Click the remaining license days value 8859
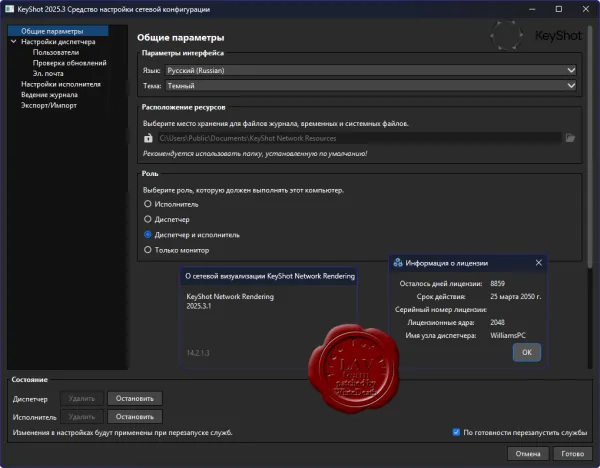Viewport: 600px width, 468px height. click(497, 284)
